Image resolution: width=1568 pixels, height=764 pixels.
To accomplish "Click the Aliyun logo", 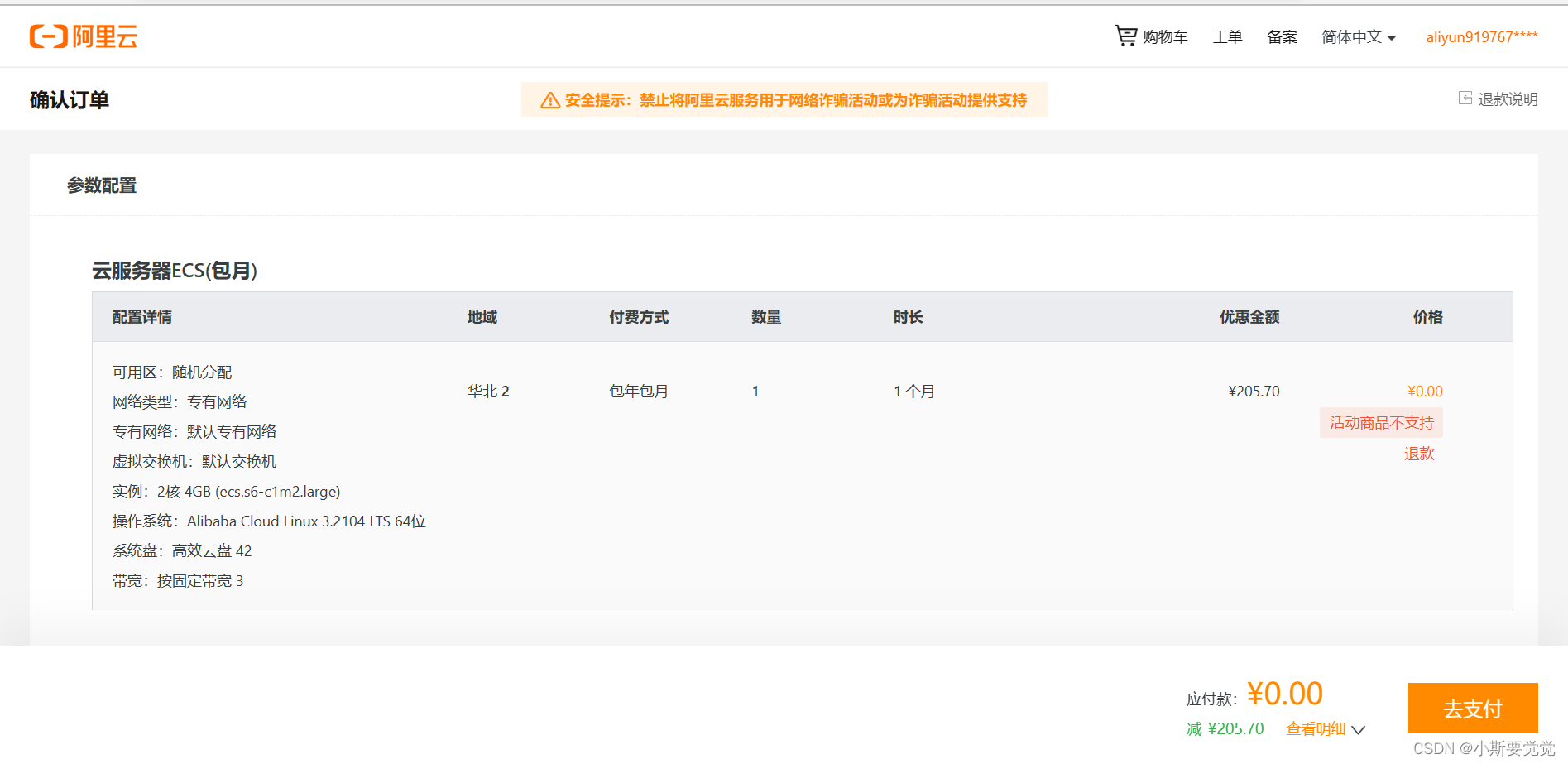I will pyautogui.click(x=84, y=36).
